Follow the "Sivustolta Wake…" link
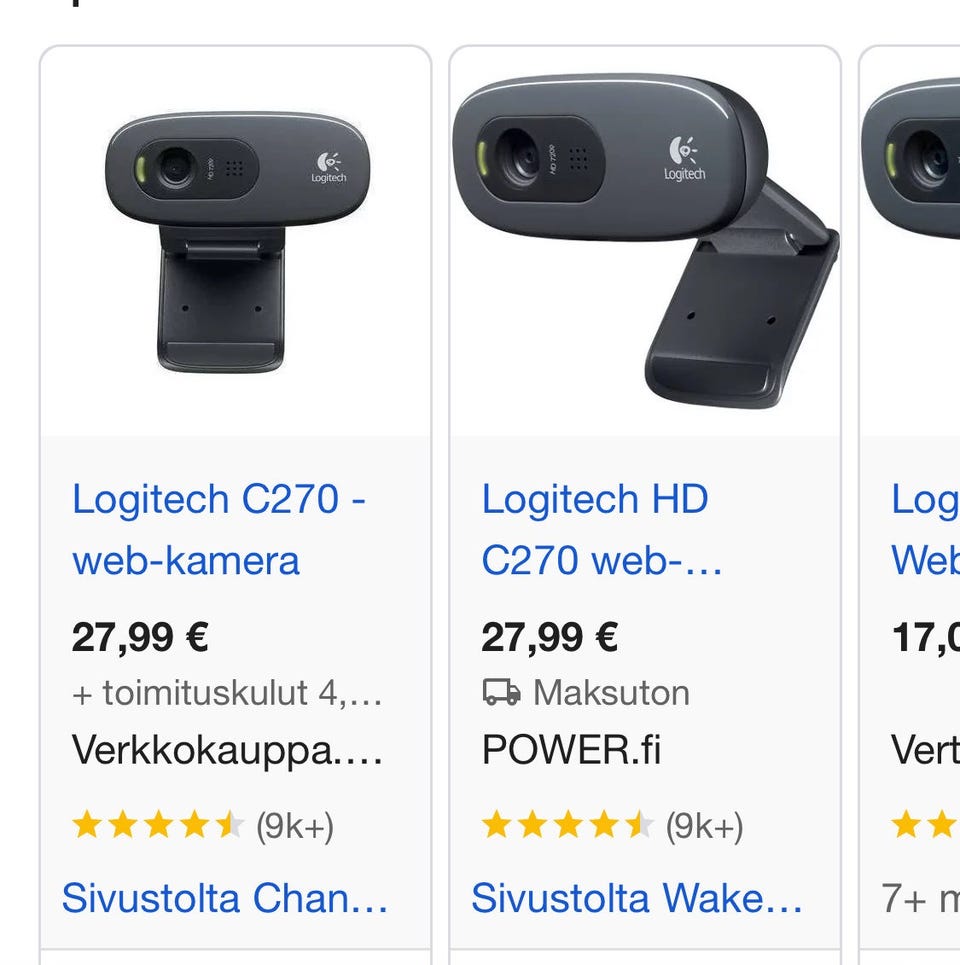Screen dimensions: 960x965 point(636,898)
